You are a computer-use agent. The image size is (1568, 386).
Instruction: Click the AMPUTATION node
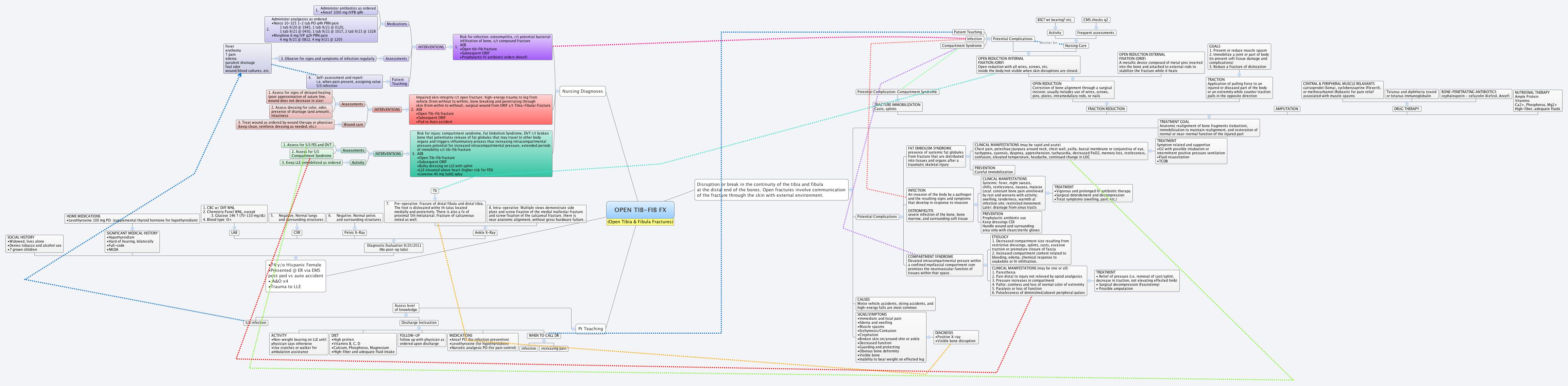(1287, 109)
